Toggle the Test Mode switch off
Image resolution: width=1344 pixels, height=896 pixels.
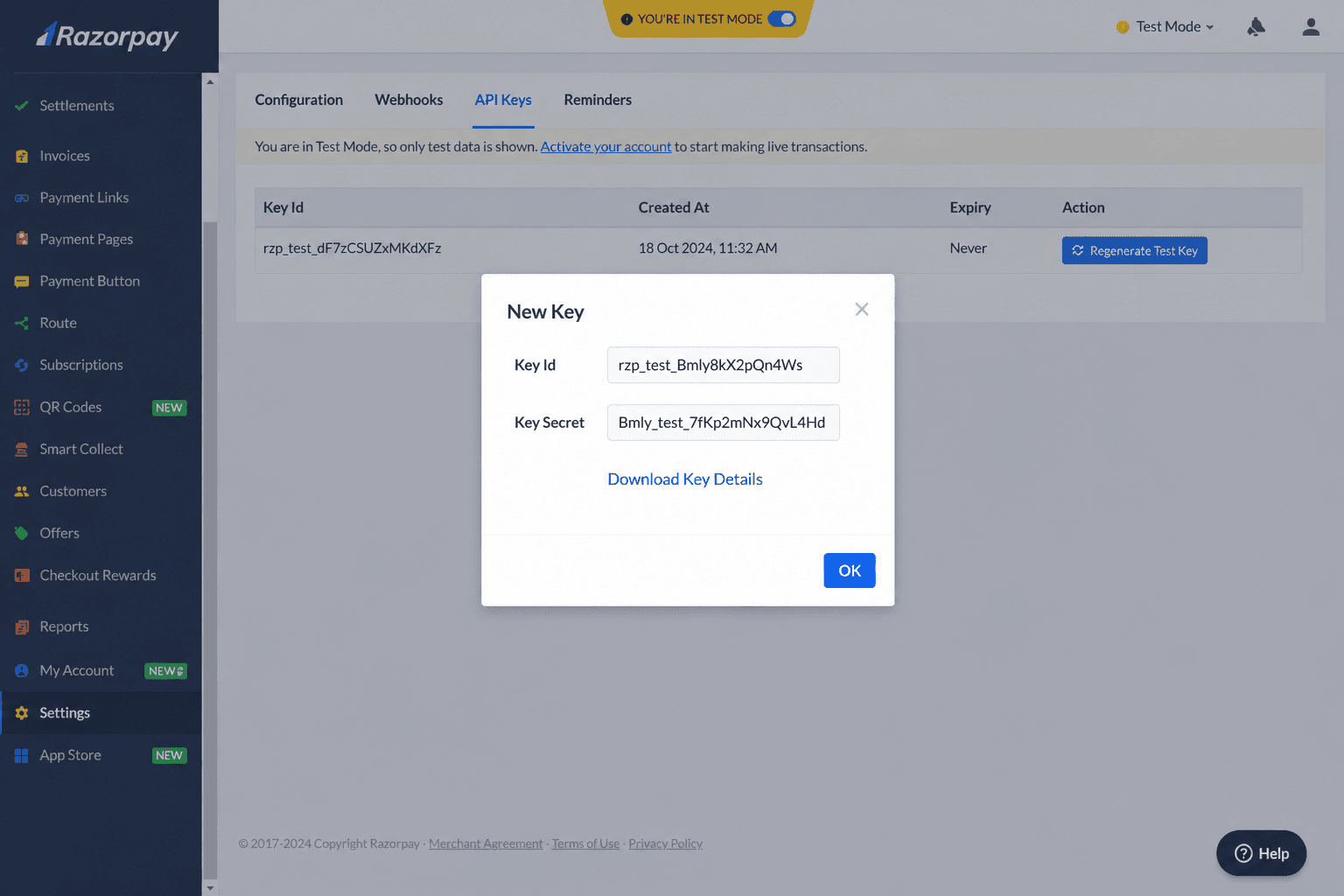[x=782, y=18]
